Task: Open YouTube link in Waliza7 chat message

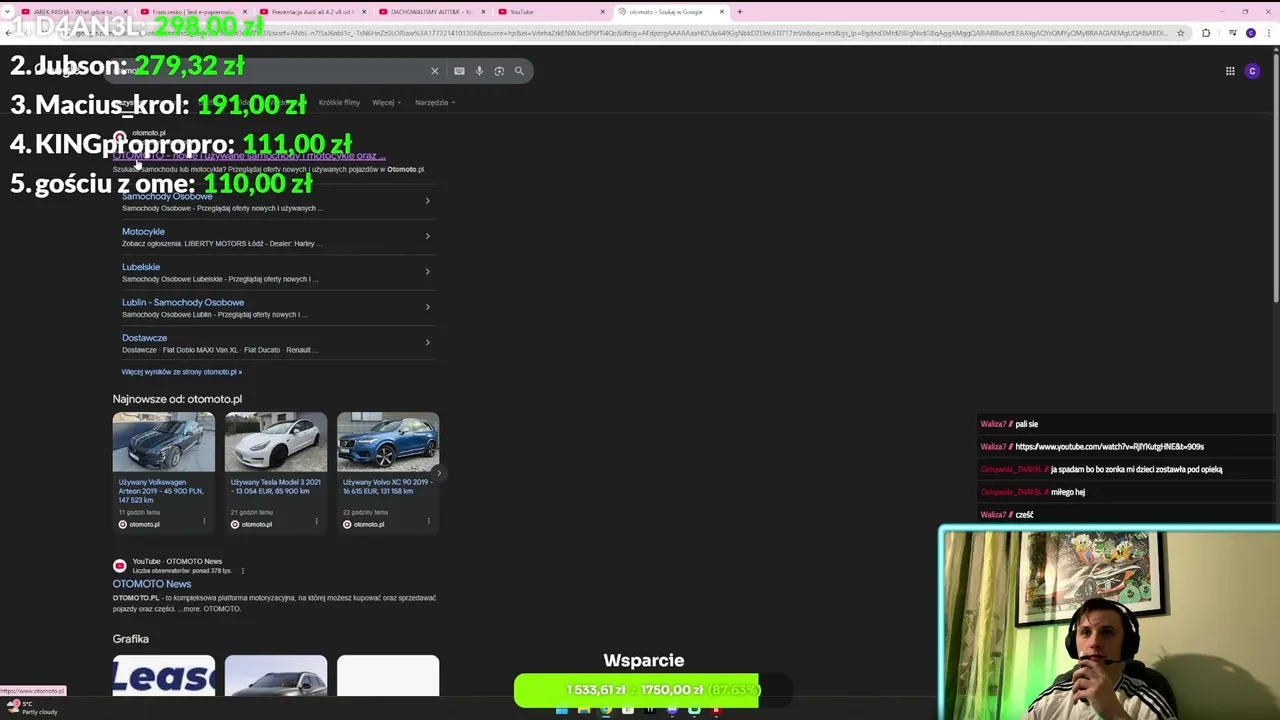Action: (x=1109, y=447)
